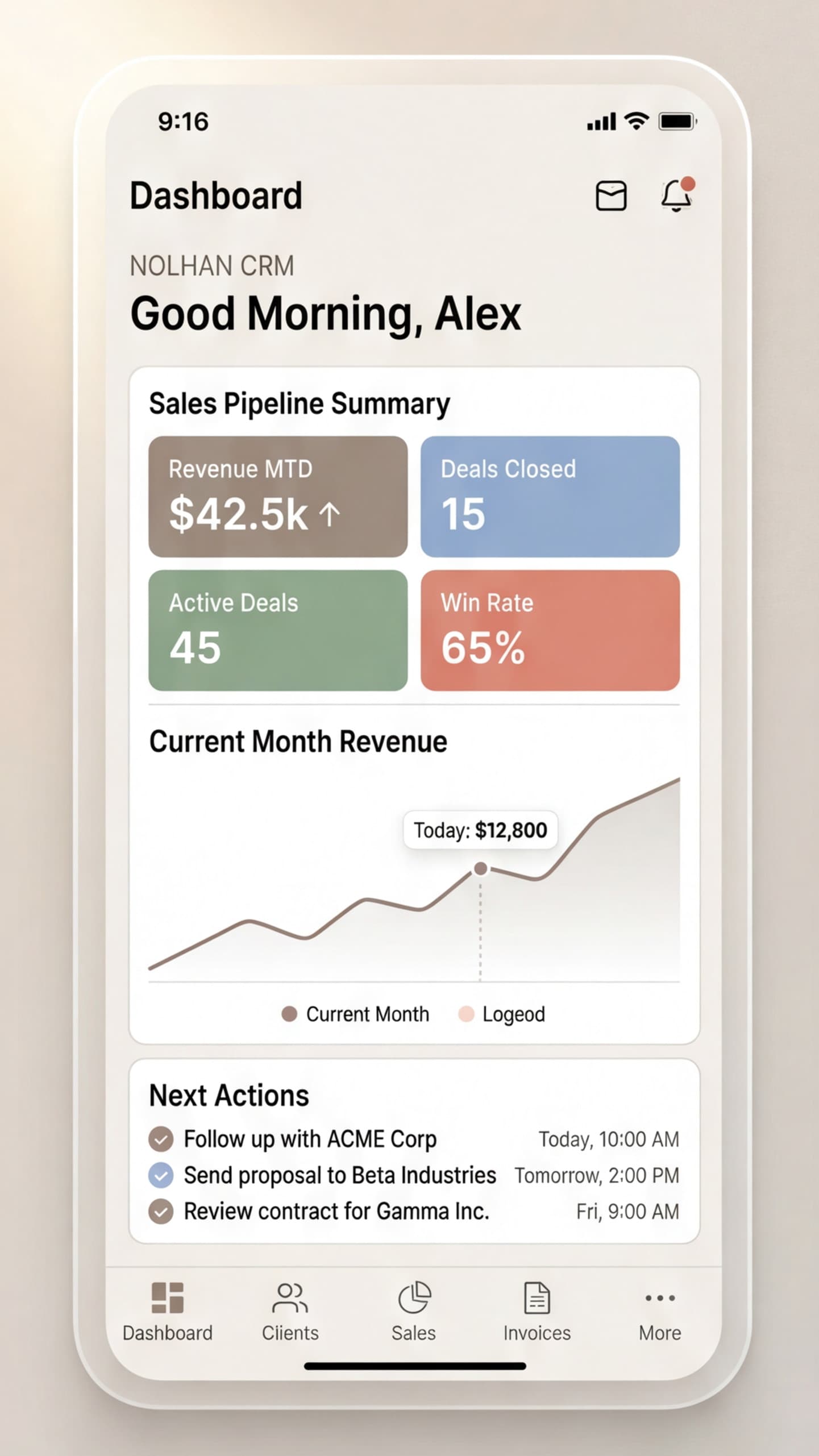Mark Review contract for Gamma Inc. done

(161, 1211)
